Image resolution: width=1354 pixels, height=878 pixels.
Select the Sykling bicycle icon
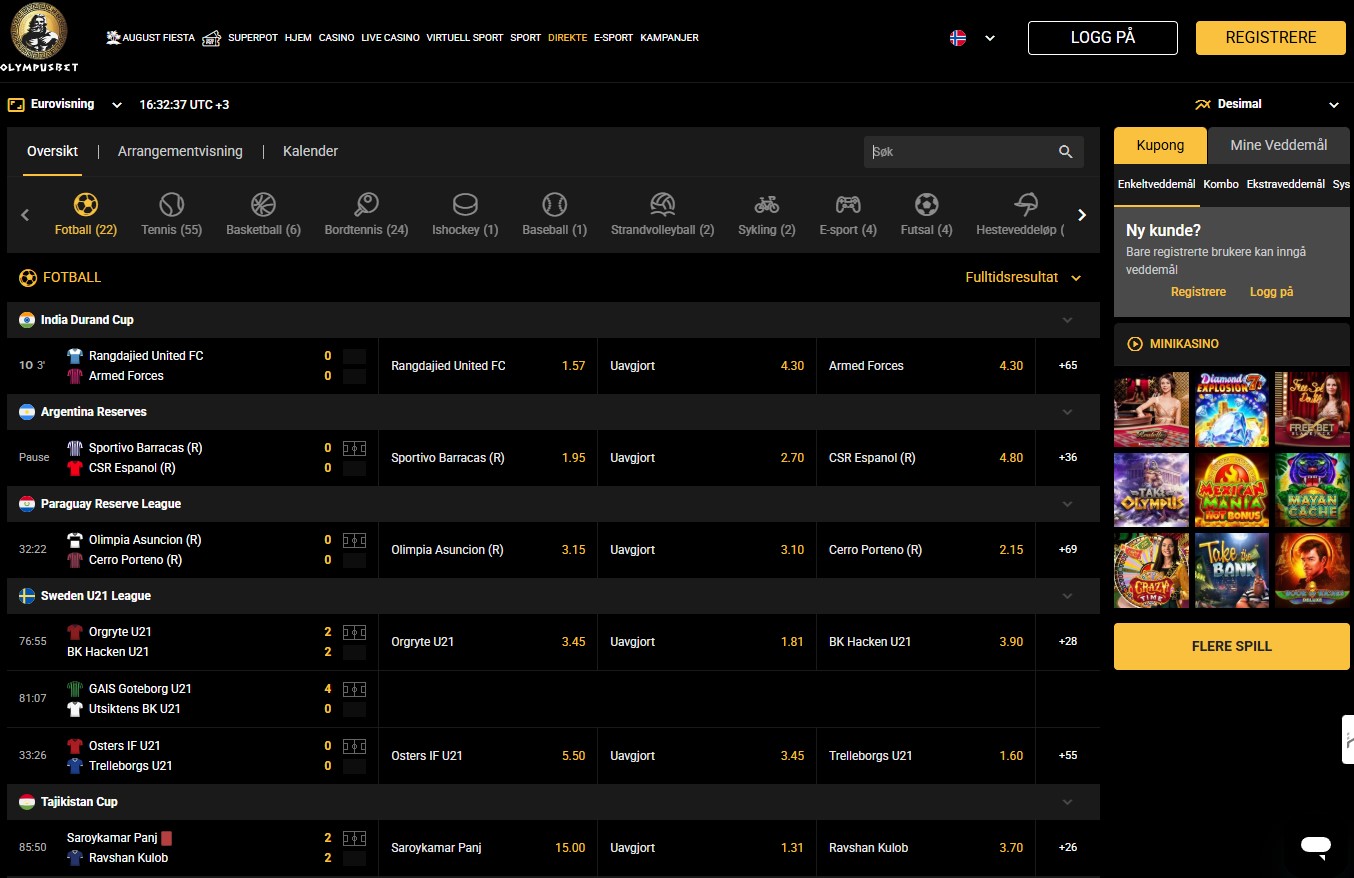(767, 205)
